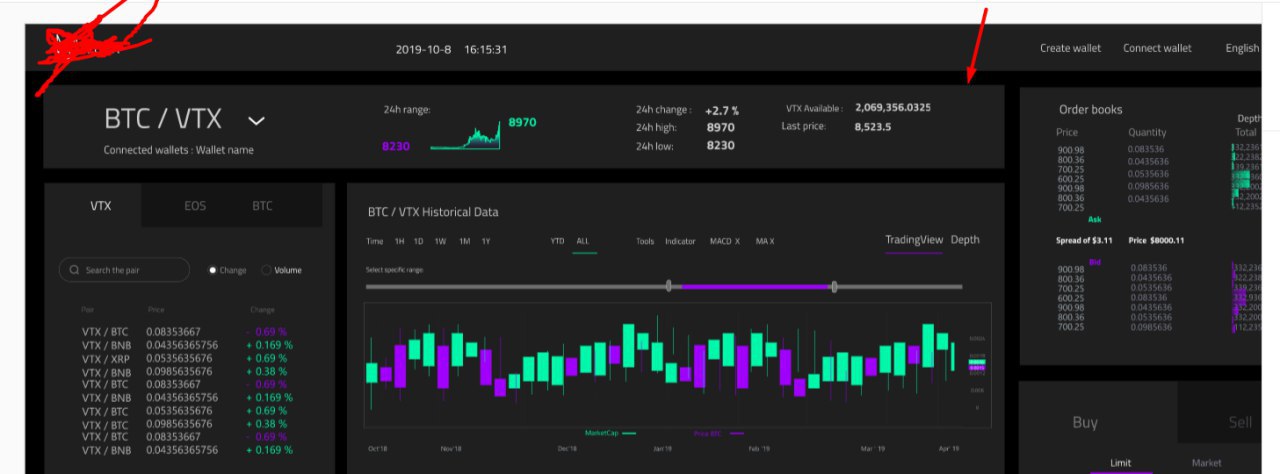The image size is (1280, 474).
Task: Open the English language selector
Action: (x=1242, y=48)
